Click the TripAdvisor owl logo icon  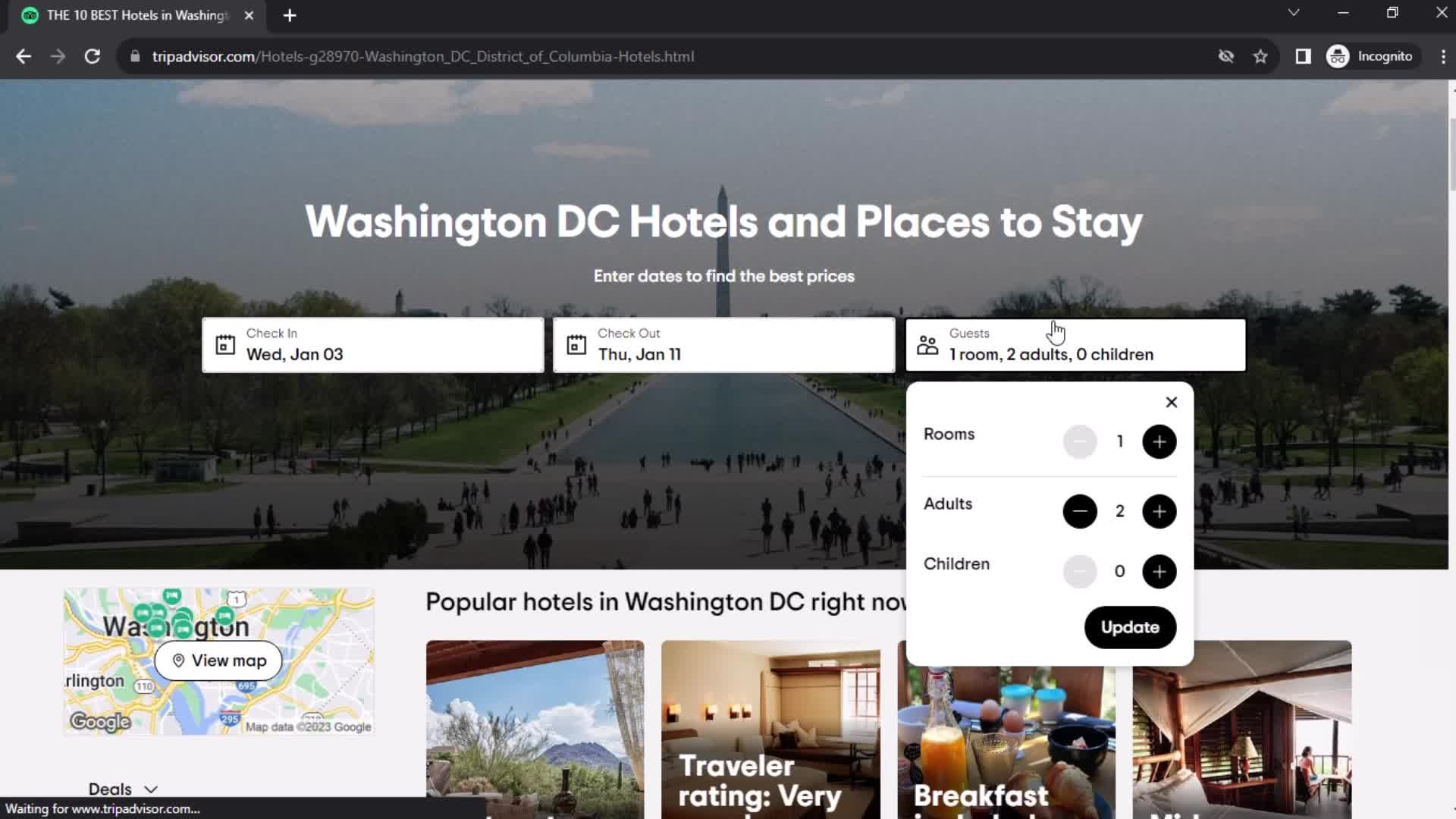point(29,15)
